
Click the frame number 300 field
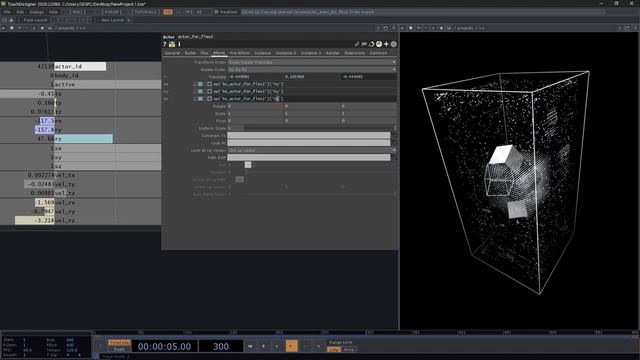coord(221,347)
